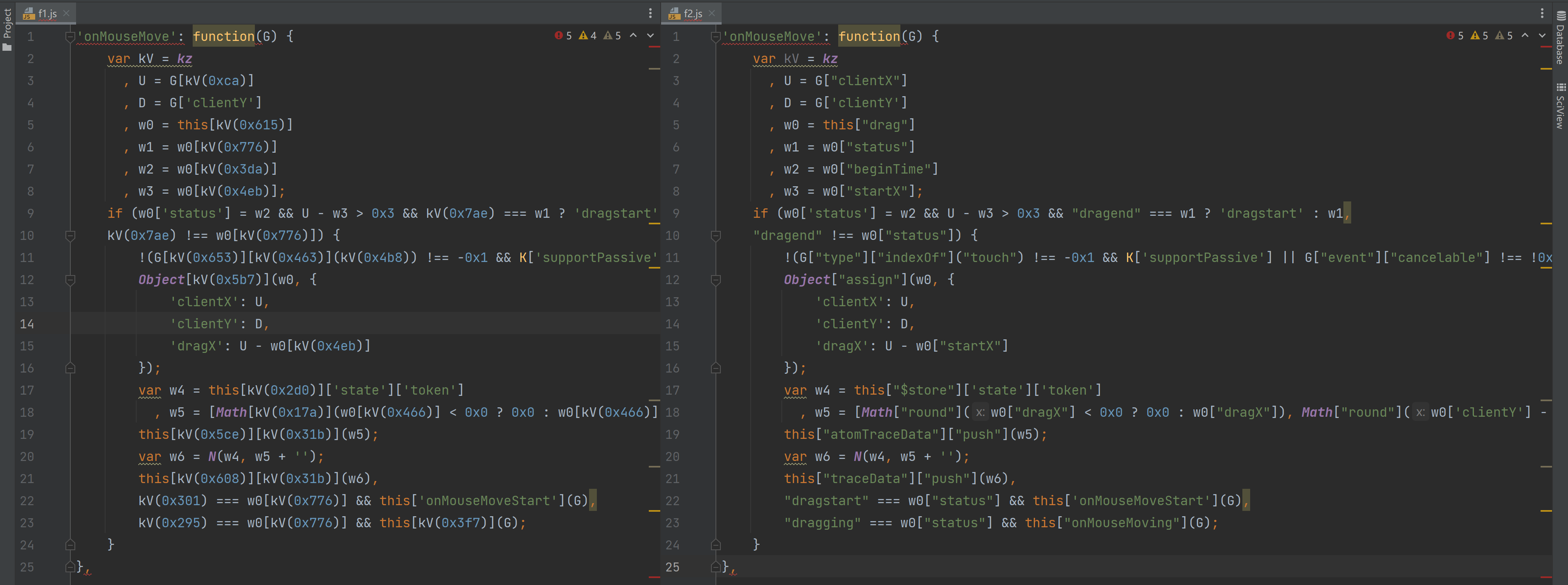Click "$store" string in f2.js line 17
The height and width of the screenshot is (585, 1568).
[x=923, y=390]
